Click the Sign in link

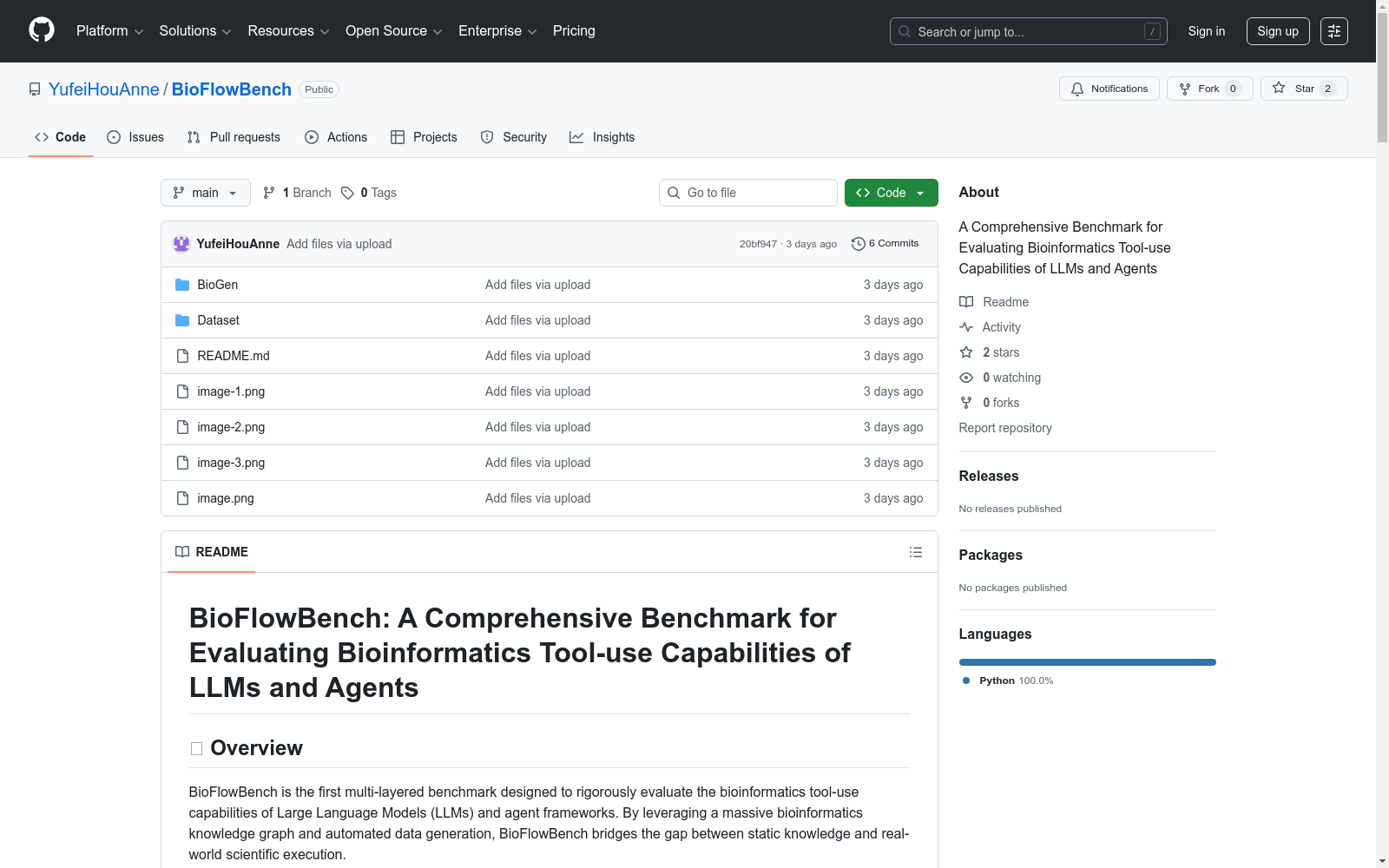[1207, 31]
